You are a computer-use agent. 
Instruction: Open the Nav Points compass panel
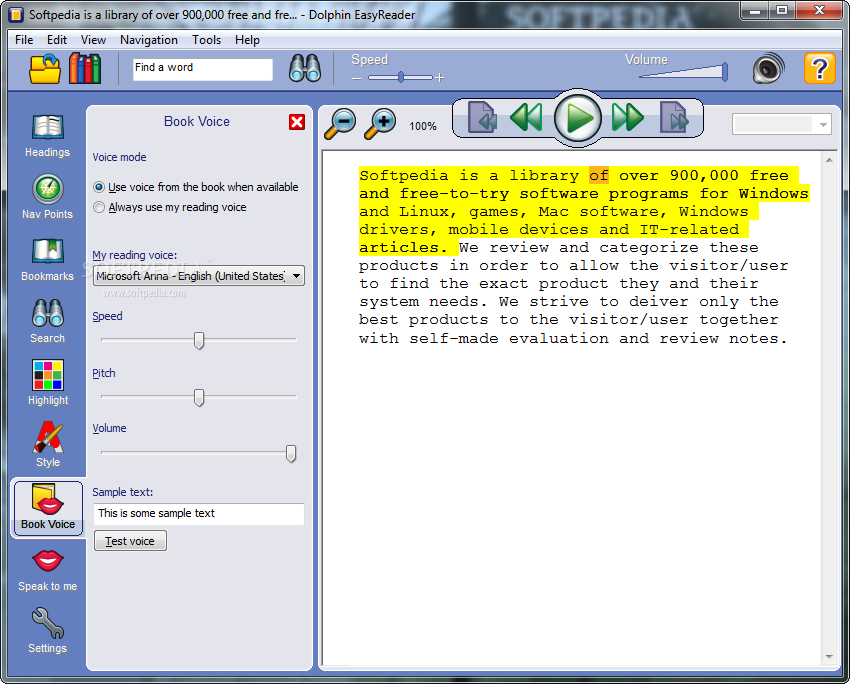point(48,197)
